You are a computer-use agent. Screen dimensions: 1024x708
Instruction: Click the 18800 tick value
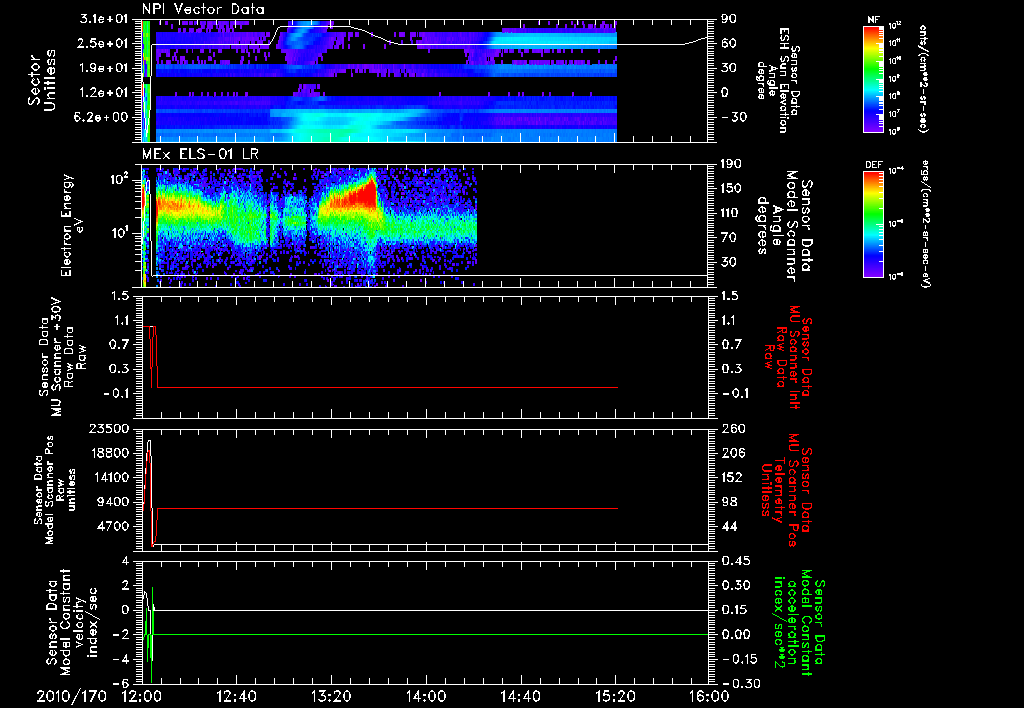coord(110,453)
